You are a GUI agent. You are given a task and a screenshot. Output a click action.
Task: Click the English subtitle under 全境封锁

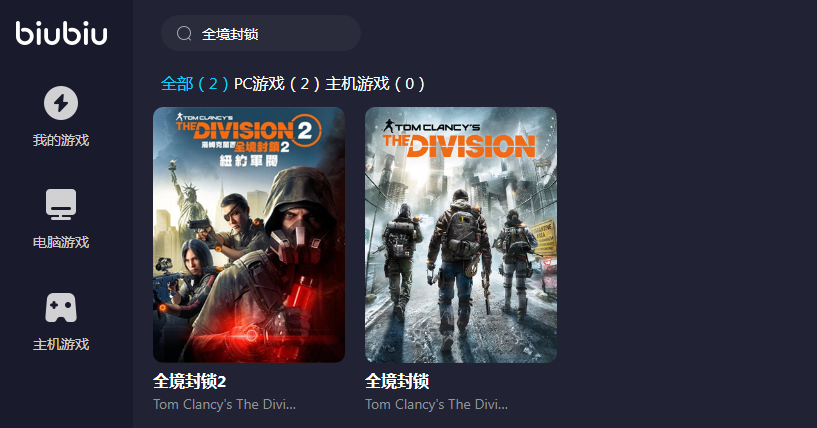tap(437, 405)
